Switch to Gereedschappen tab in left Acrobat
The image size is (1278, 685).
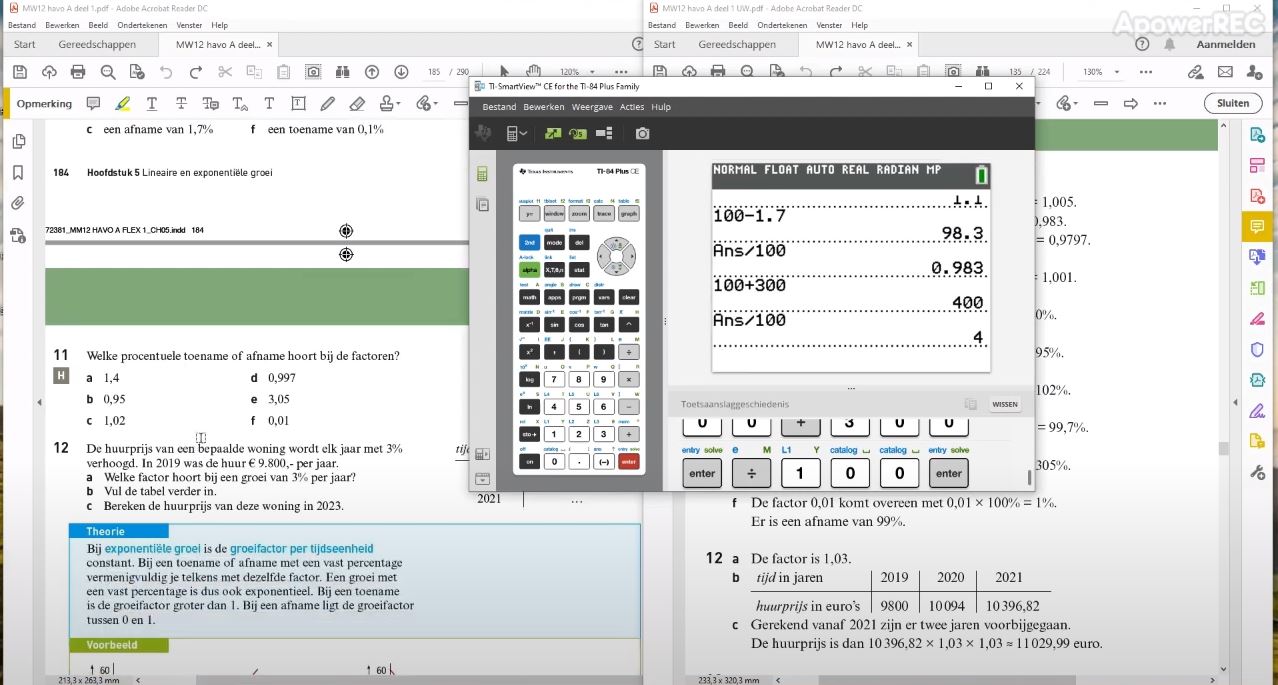tap(97, 45)
